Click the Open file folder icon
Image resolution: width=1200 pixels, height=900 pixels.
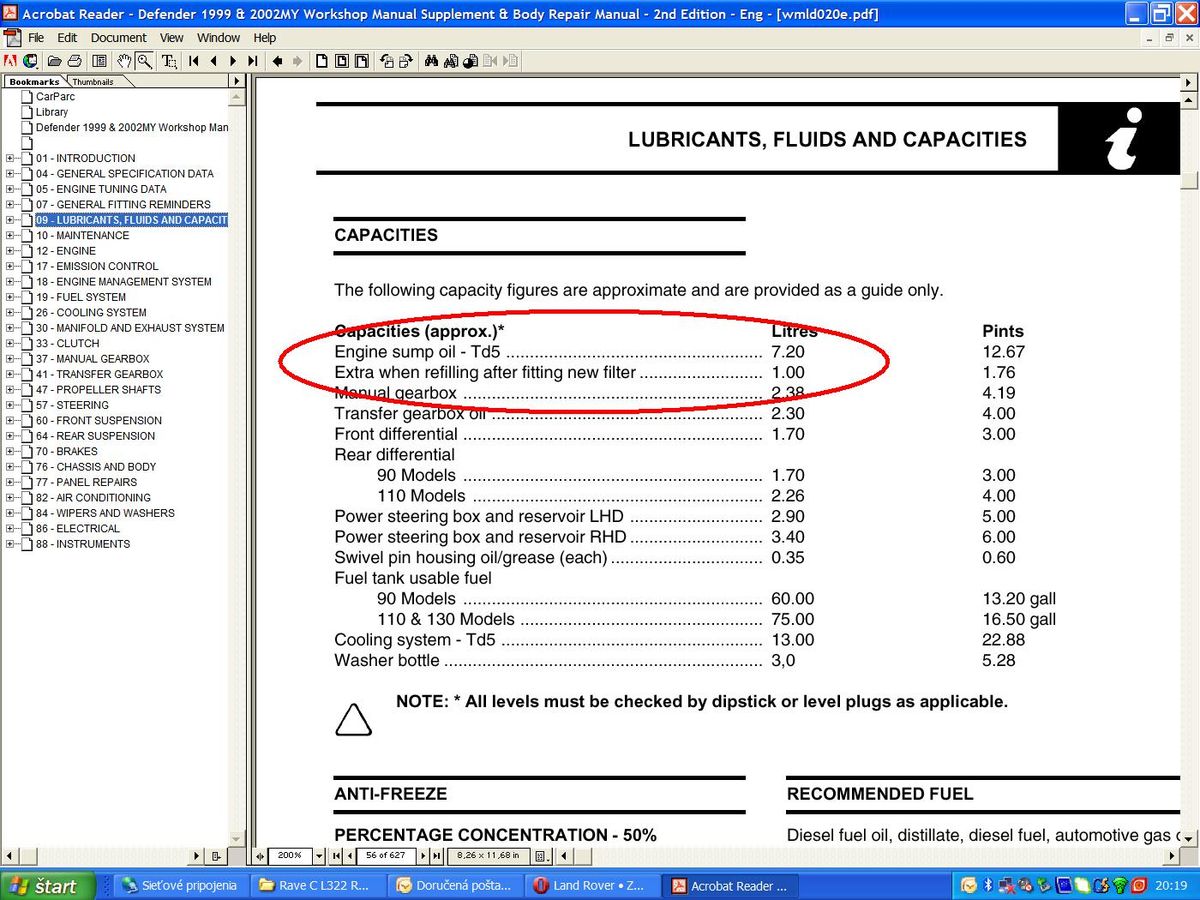click(54, 61)
